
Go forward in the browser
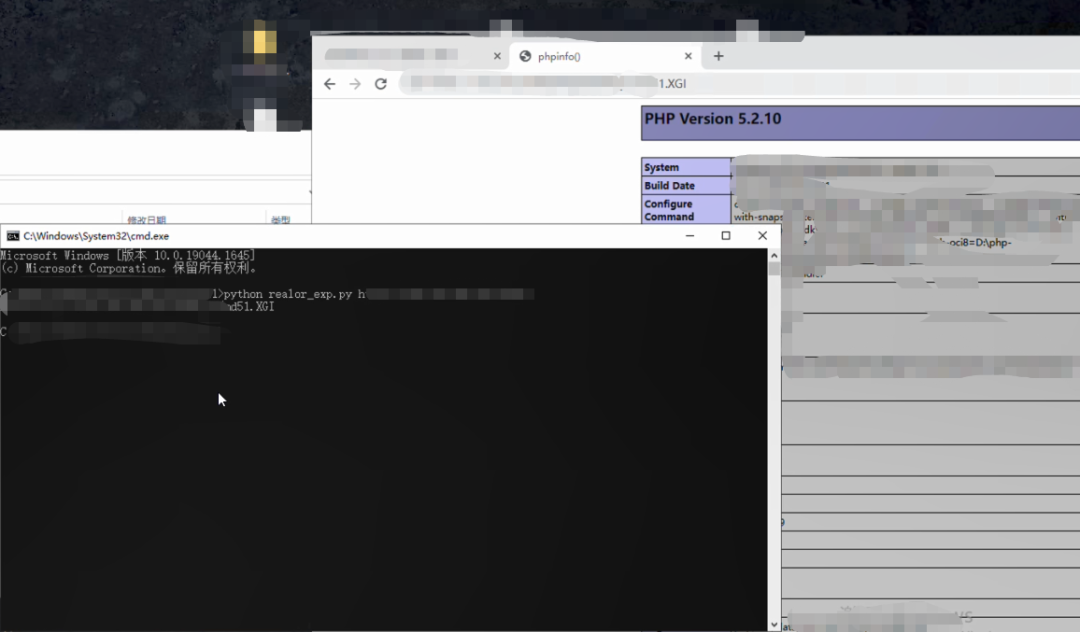pos(355,84)
